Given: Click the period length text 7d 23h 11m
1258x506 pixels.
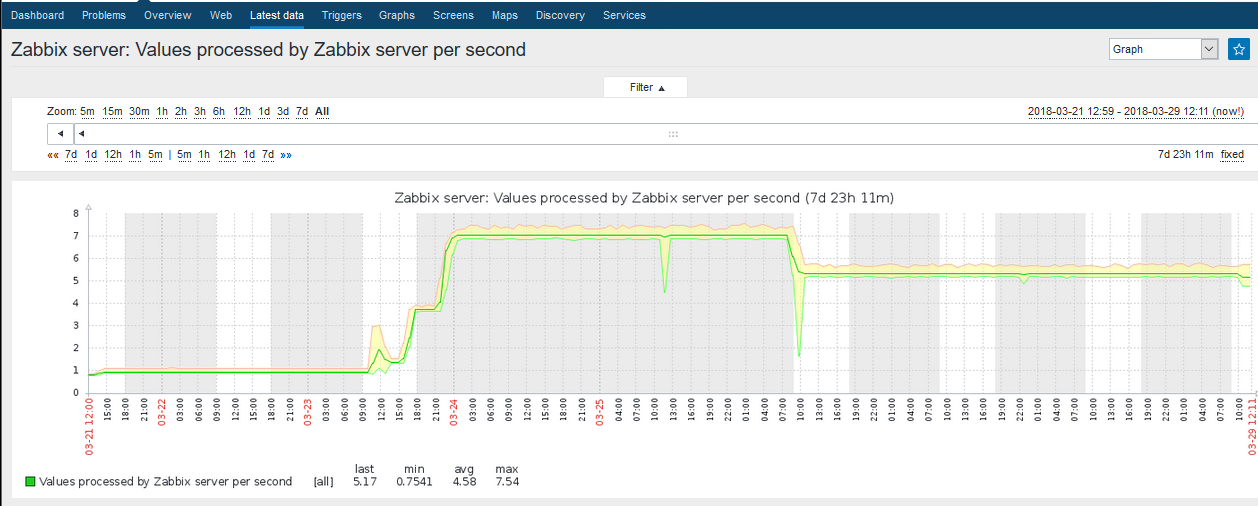Looking at the screenshot, I should [x=1185, y=155].
